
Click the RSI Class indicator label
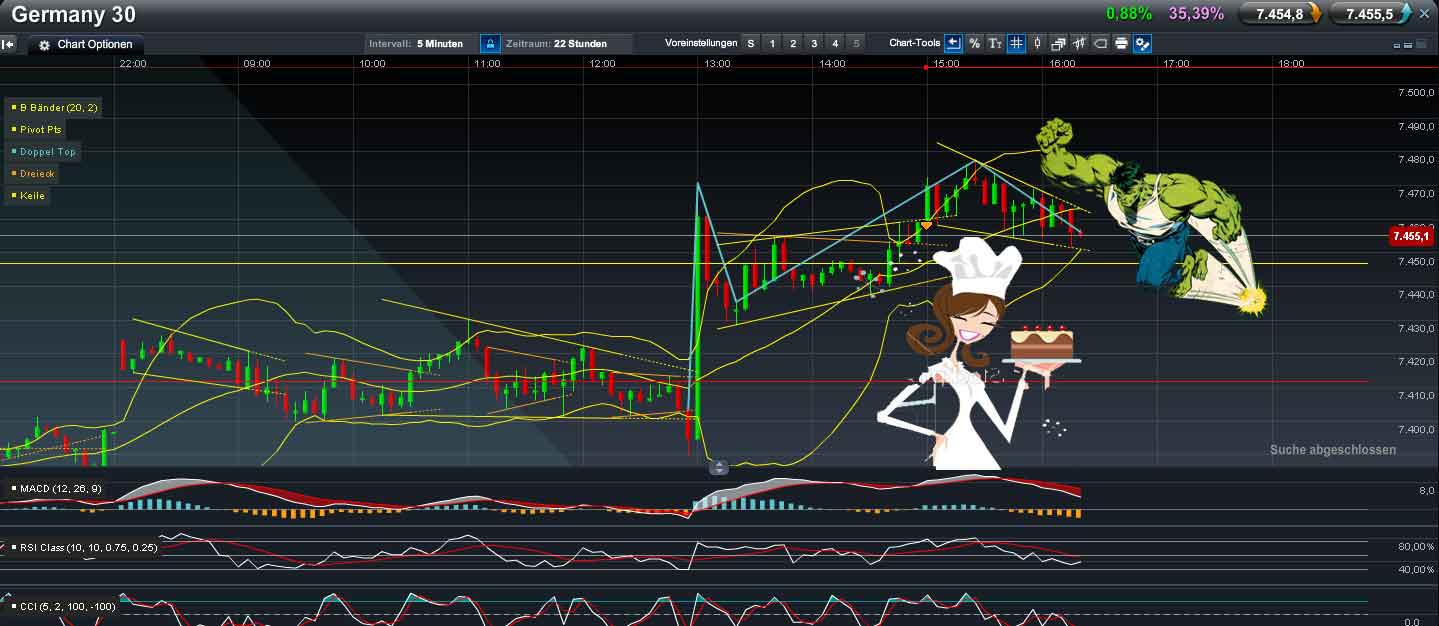coord(84,548)
